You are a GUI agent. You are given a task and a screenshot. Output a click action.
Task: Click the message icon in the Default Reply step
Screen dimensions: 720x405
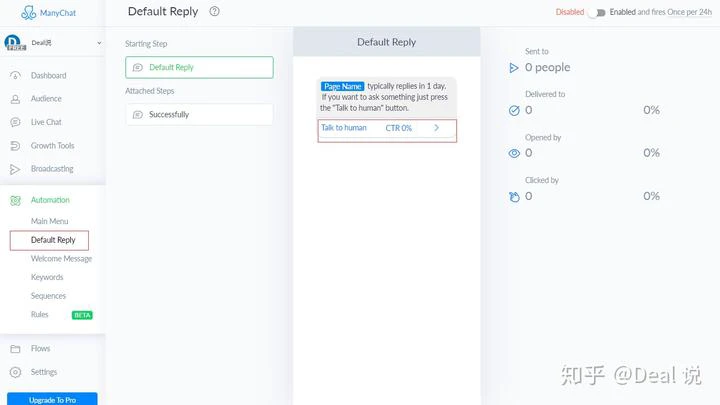pos(137,68)
